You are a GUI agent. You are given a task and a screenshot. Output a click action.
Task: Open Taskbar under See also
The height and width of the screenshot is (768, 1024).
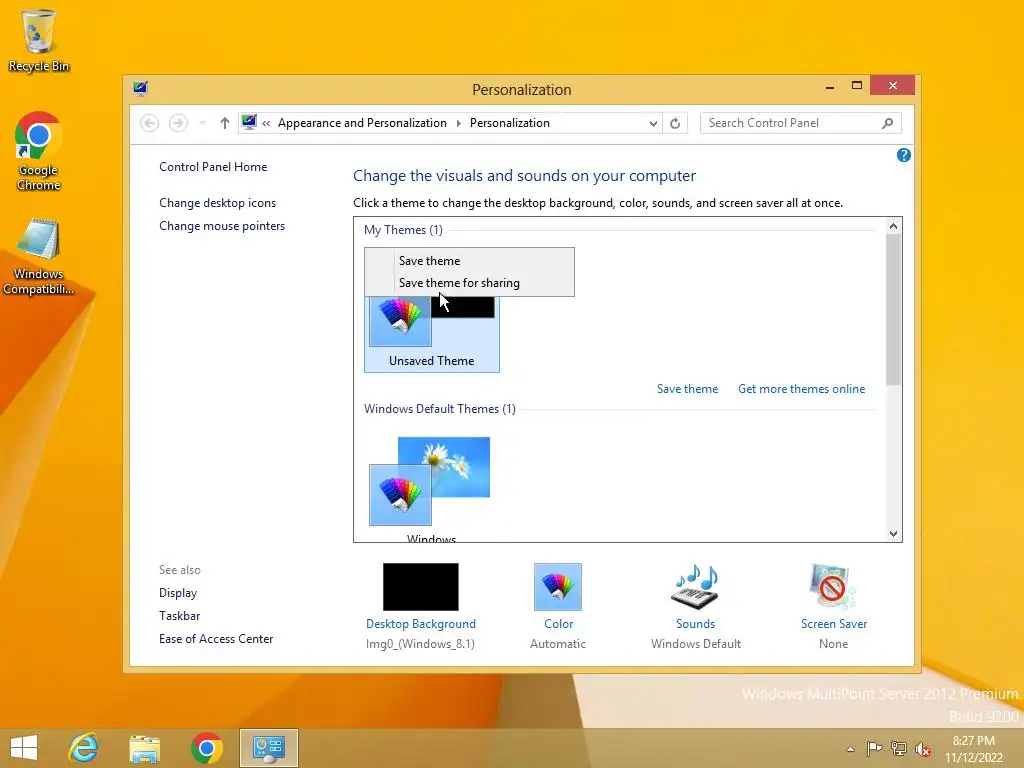(x=179, y=616)
